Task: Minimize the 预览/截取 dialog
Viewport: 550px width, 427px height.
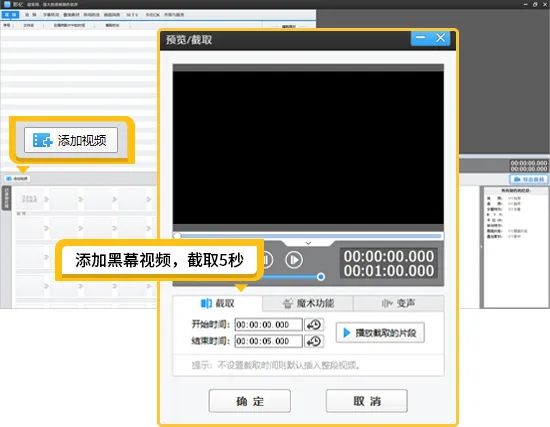Action: pos(421,38)
